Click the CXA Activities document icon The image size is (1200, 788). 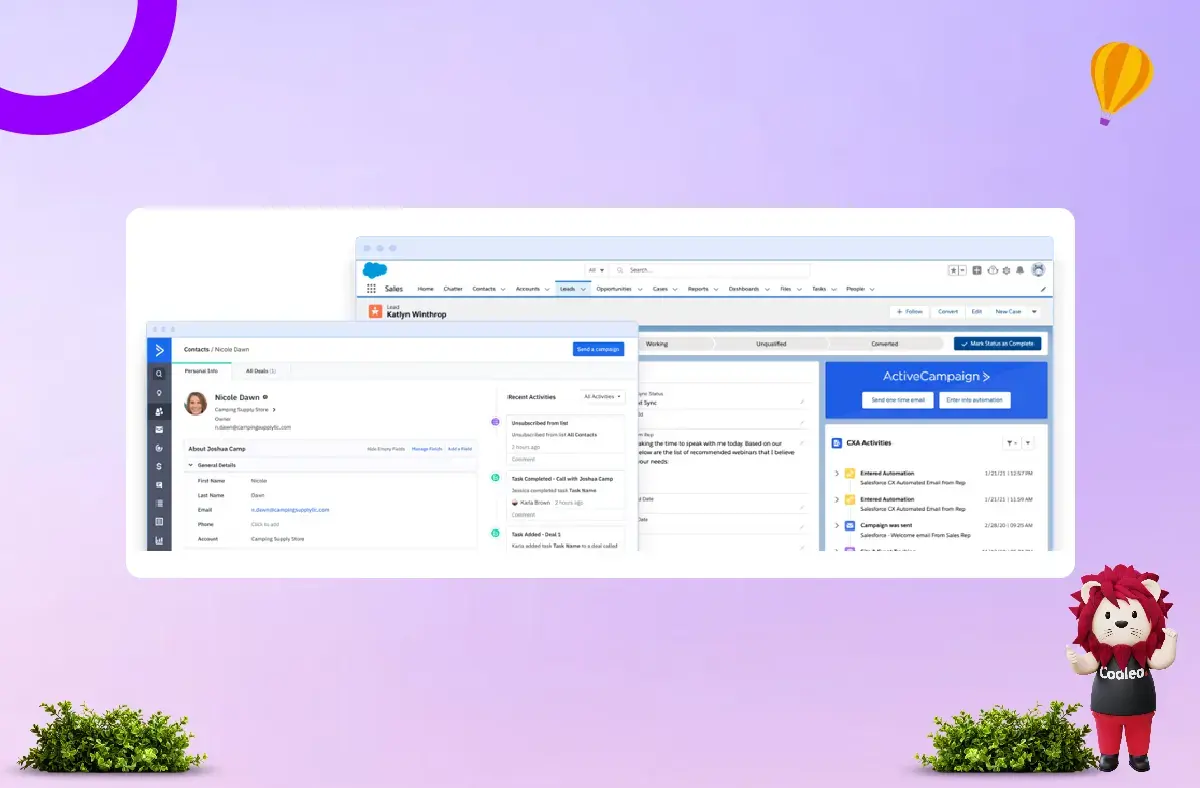(x=837, y=442)
